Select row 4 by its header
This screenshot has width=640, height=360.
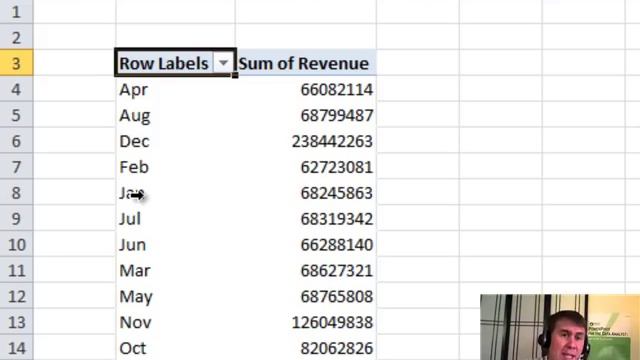click(x=16, y=89)
